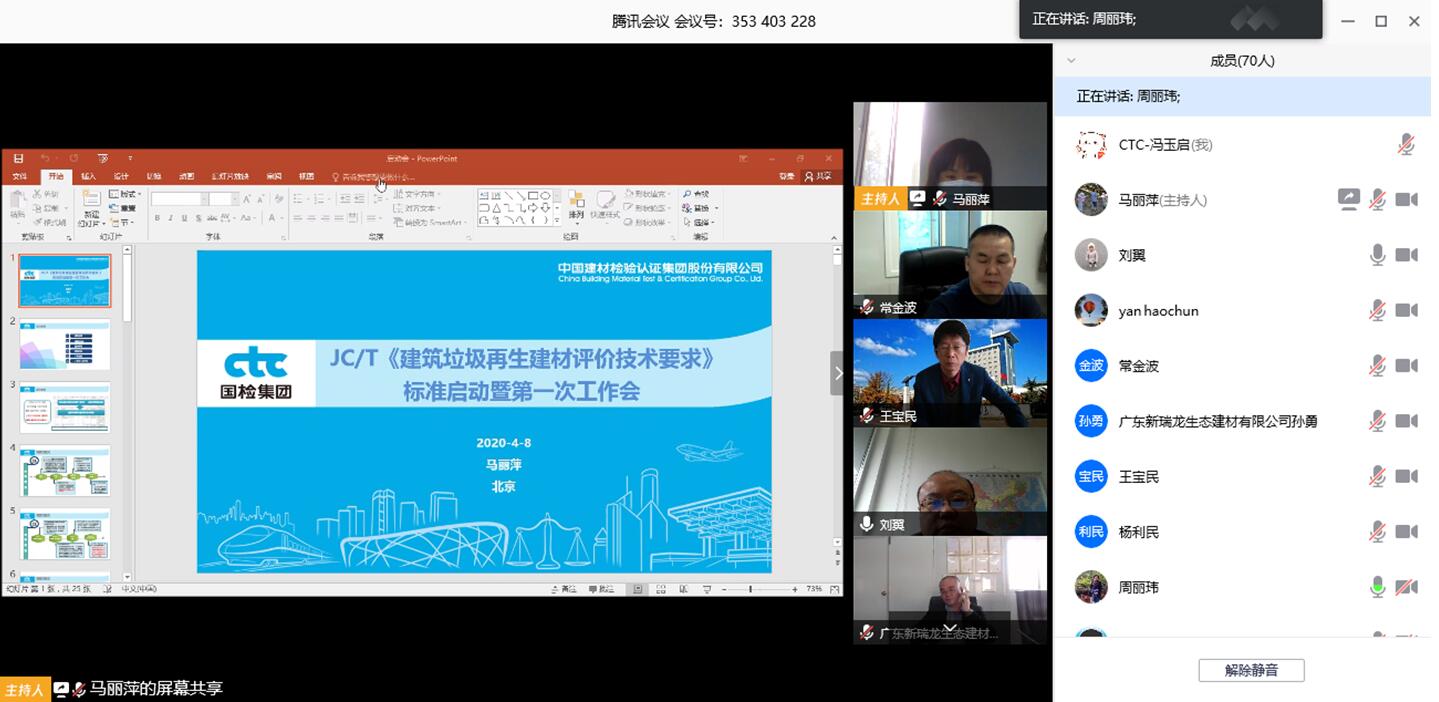Screen dimensions: 1439x702
Task: Click camera icon in 马丽萍(主持人) member row
Action: (1406, 200)
